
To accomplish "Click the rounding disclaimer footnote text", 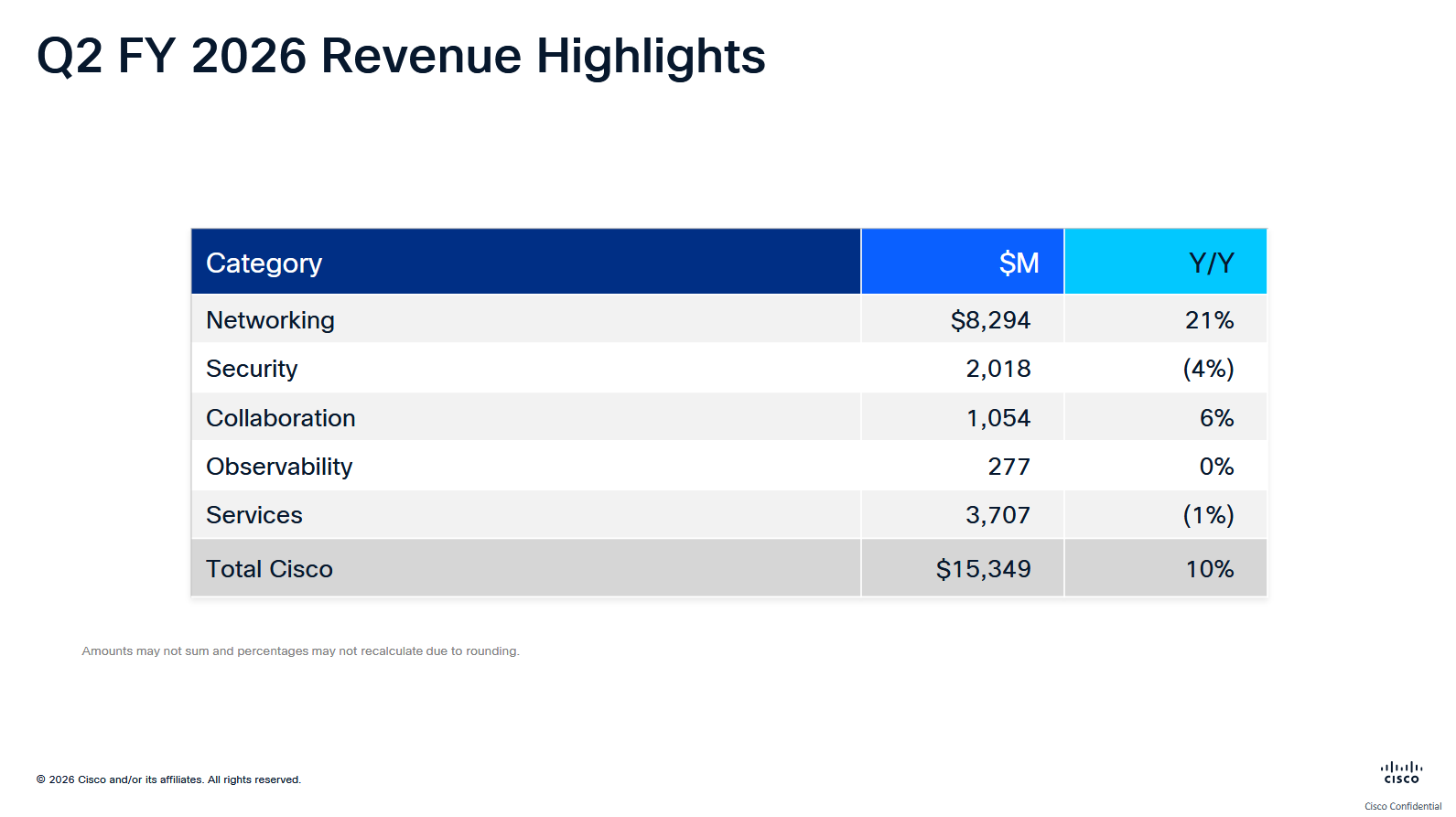I will click(x=300, y=651).
